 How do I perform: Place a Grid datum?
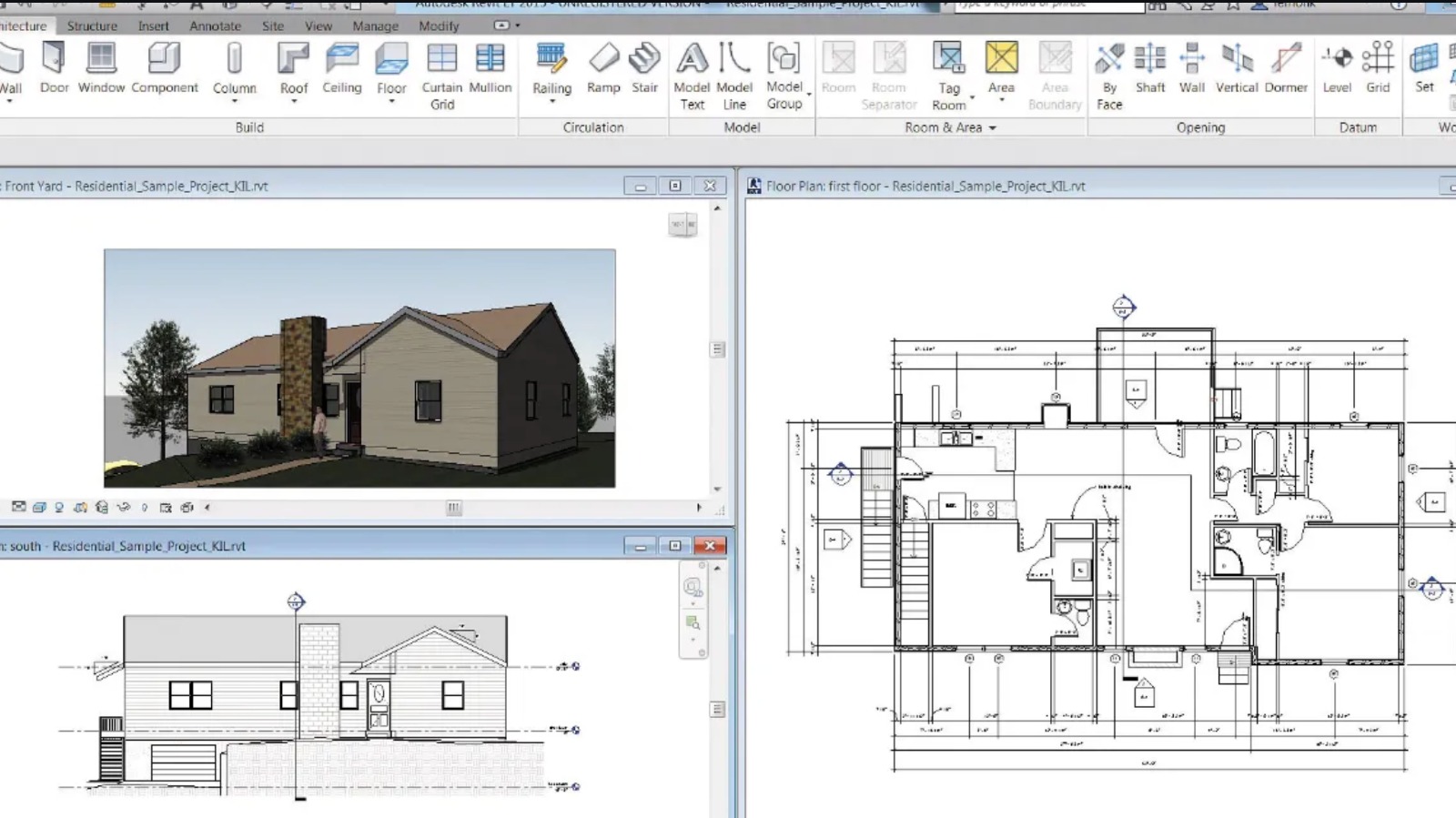pos(1378,68)
